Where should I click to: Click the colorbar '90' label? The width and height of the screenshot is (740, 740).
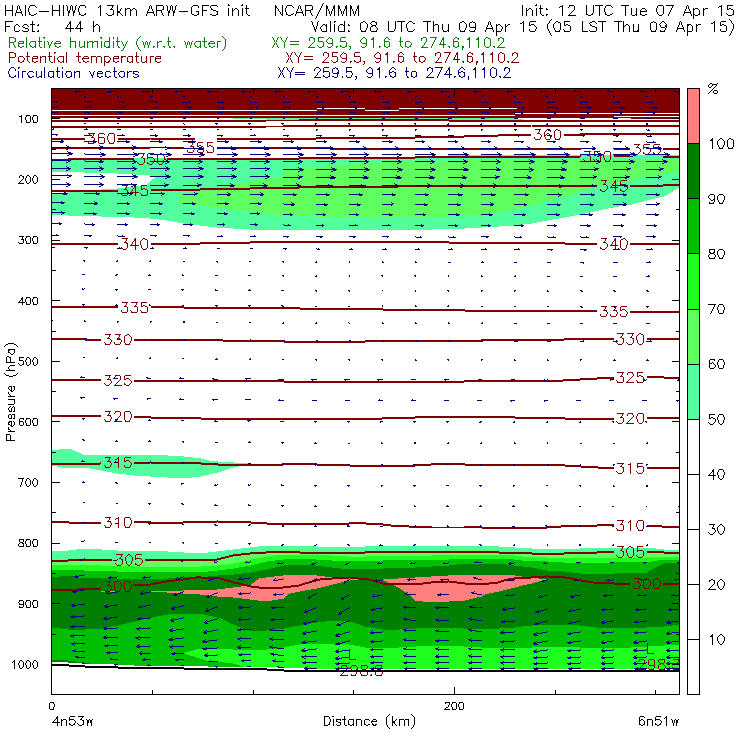tap(716, 199)
